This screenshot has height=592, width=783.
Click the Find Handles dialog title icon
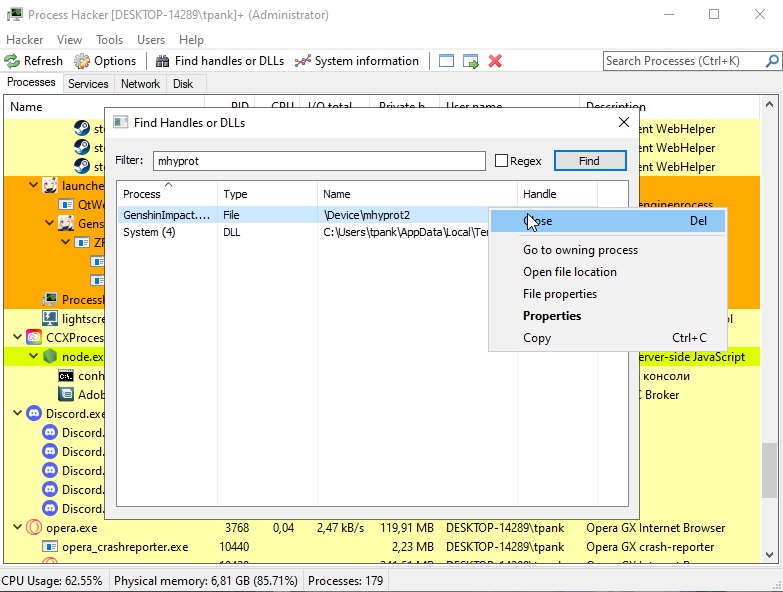click(x=120, y=122)
